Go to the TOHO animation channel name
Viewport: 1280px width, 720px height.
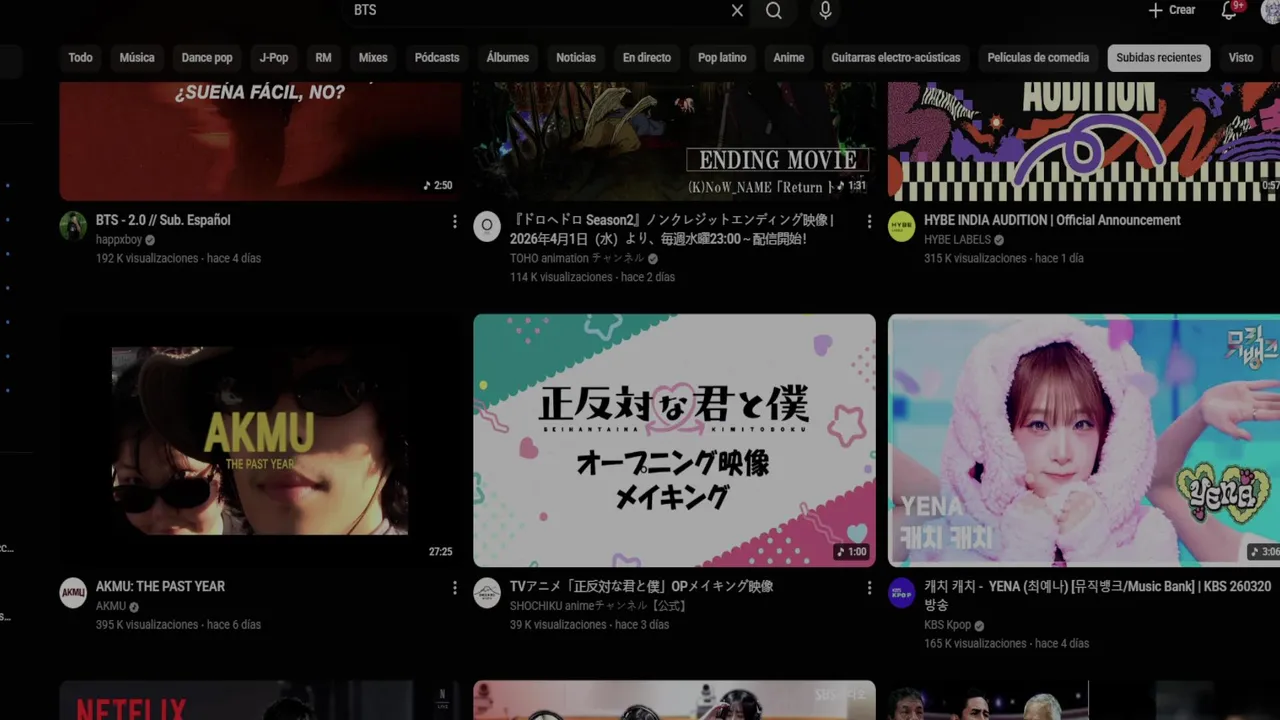pyautogui.click(x=577, y=258)
